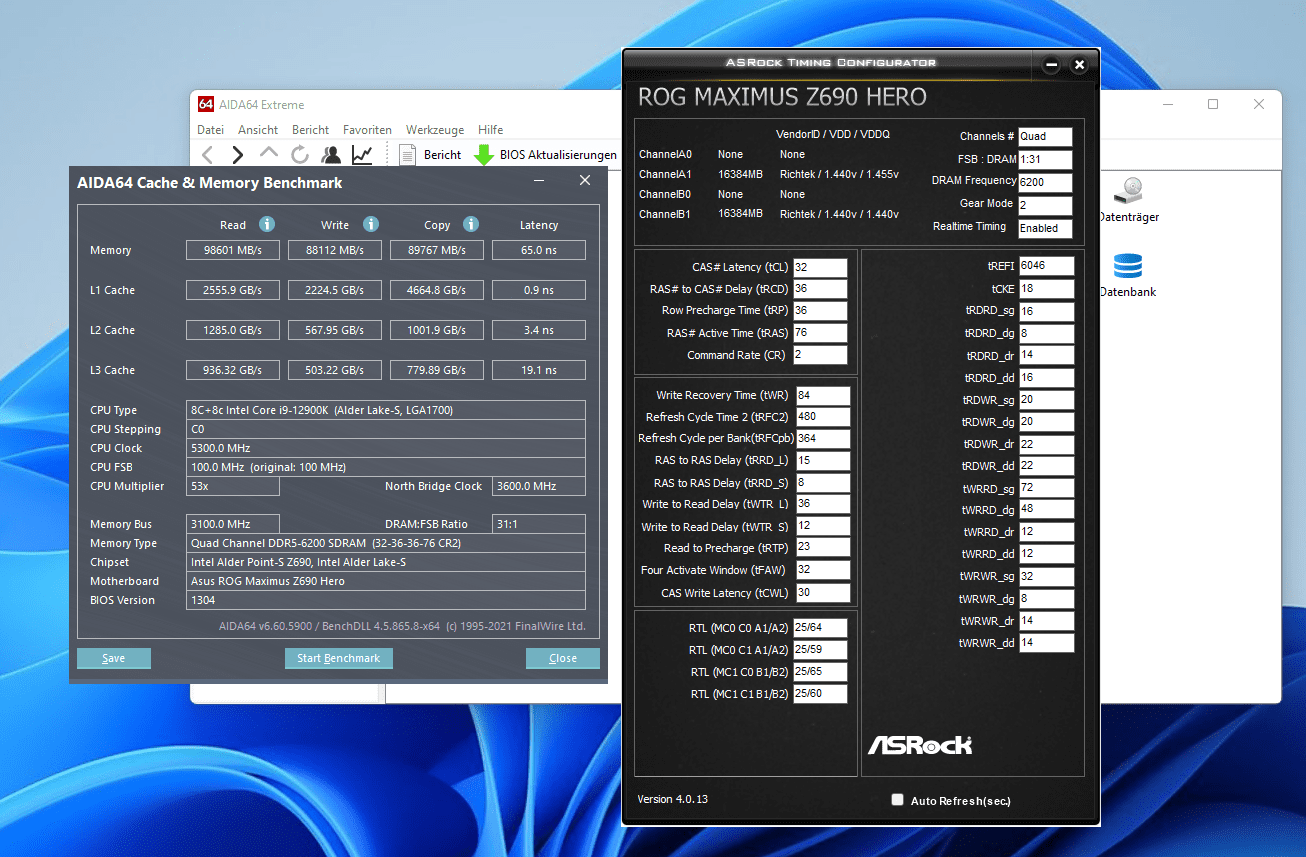Click the CAS Write Latency (tCWL) field
The image size is (1306, 857).
pos(823,593)
